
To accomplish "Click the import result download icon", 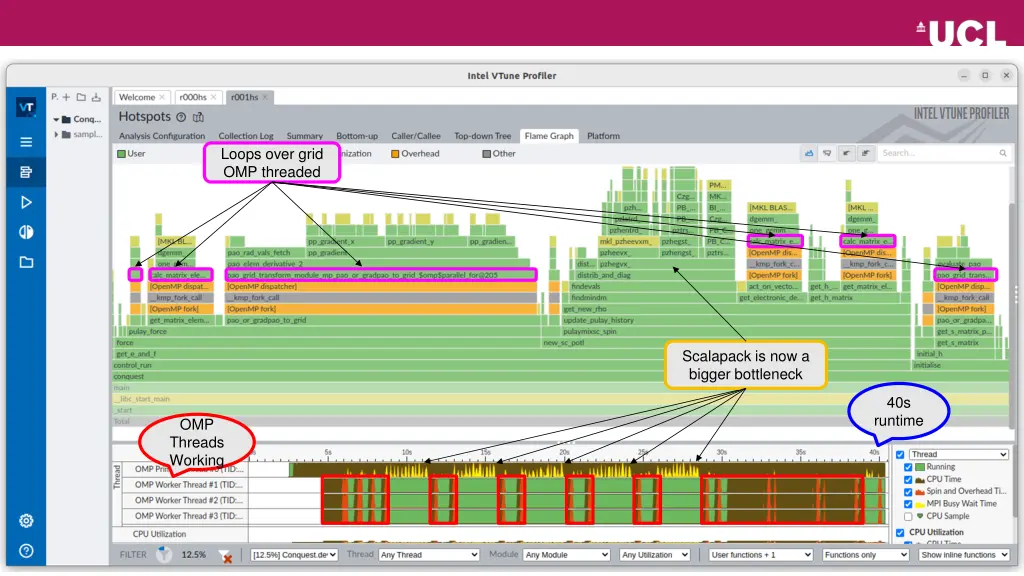I will point(96,97).
